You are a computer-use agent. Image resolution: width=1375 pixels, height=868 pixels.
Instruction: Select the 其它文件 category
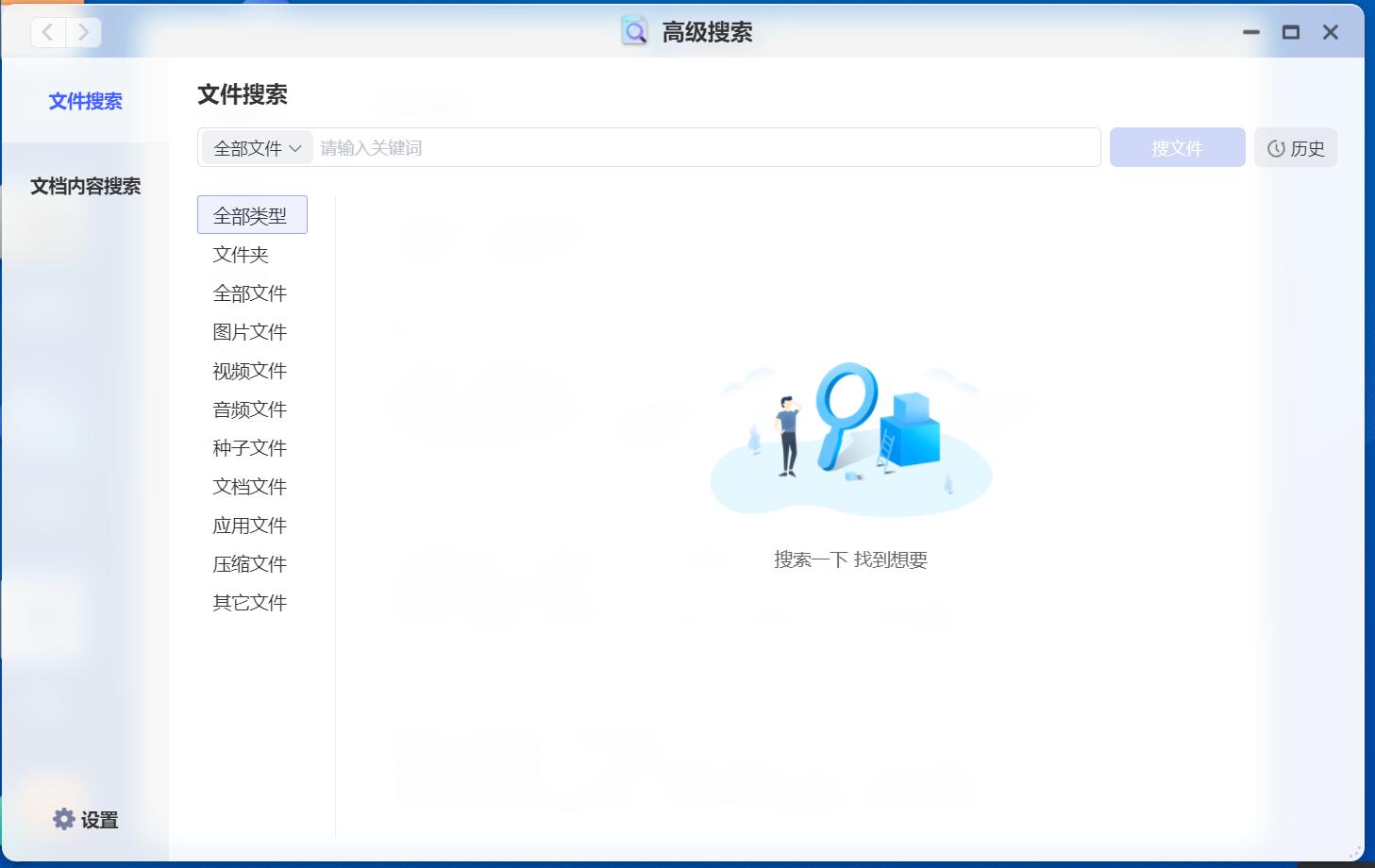coord(249,602)
